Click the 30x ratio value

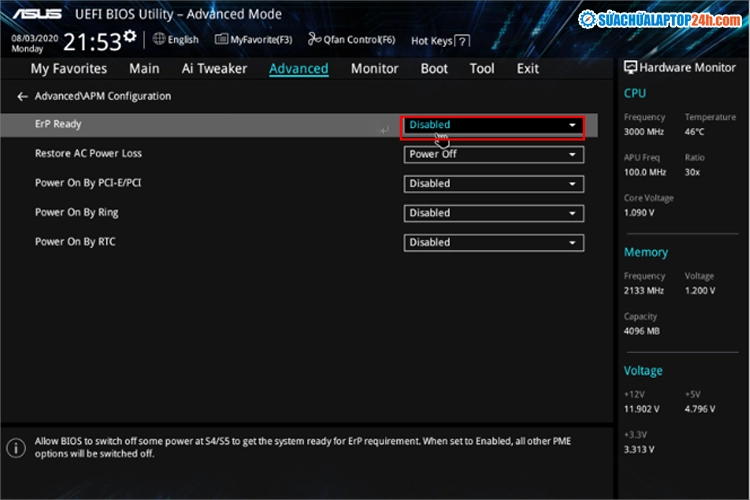pos(692,172)
